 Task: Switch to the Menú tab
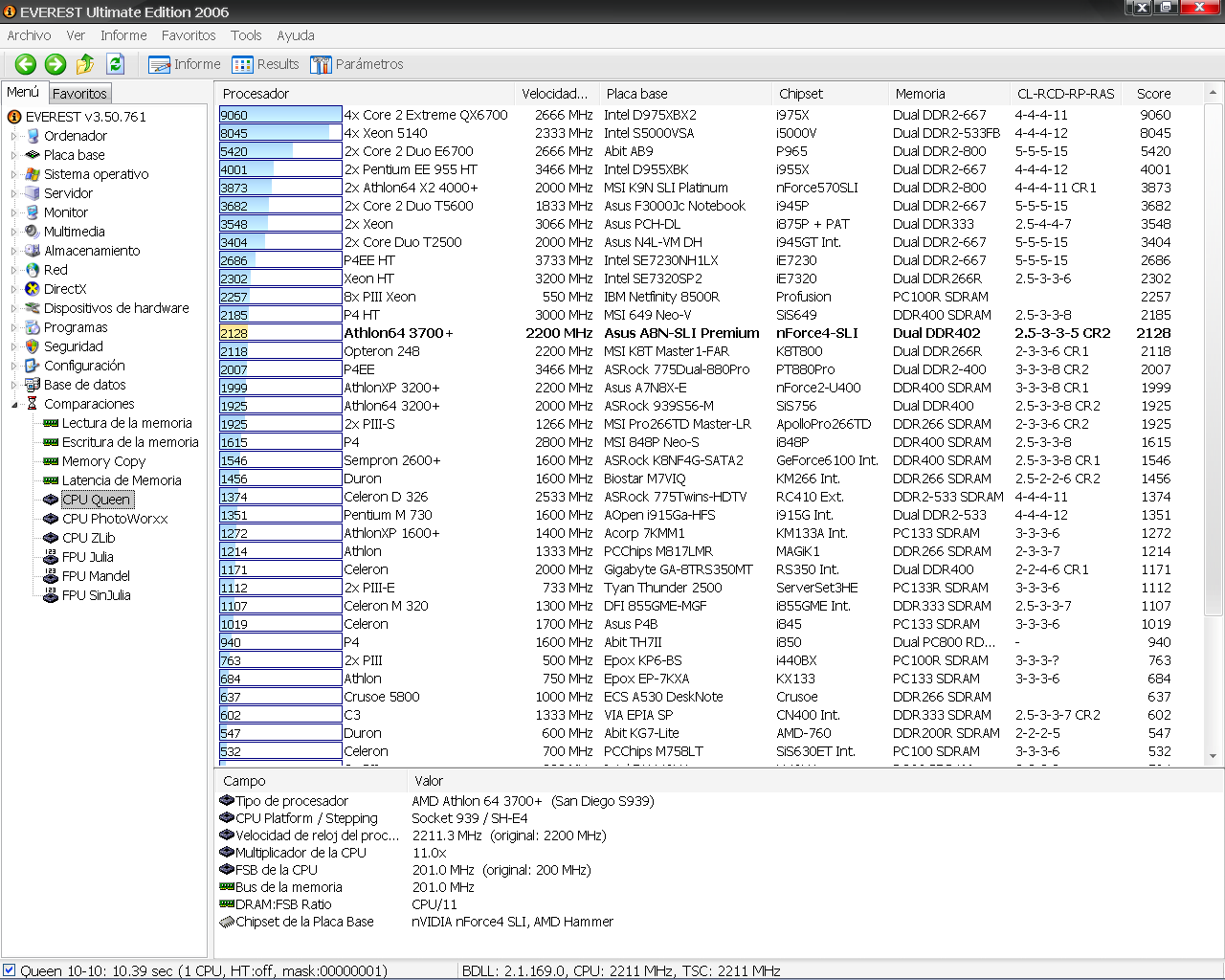point(23,92)
